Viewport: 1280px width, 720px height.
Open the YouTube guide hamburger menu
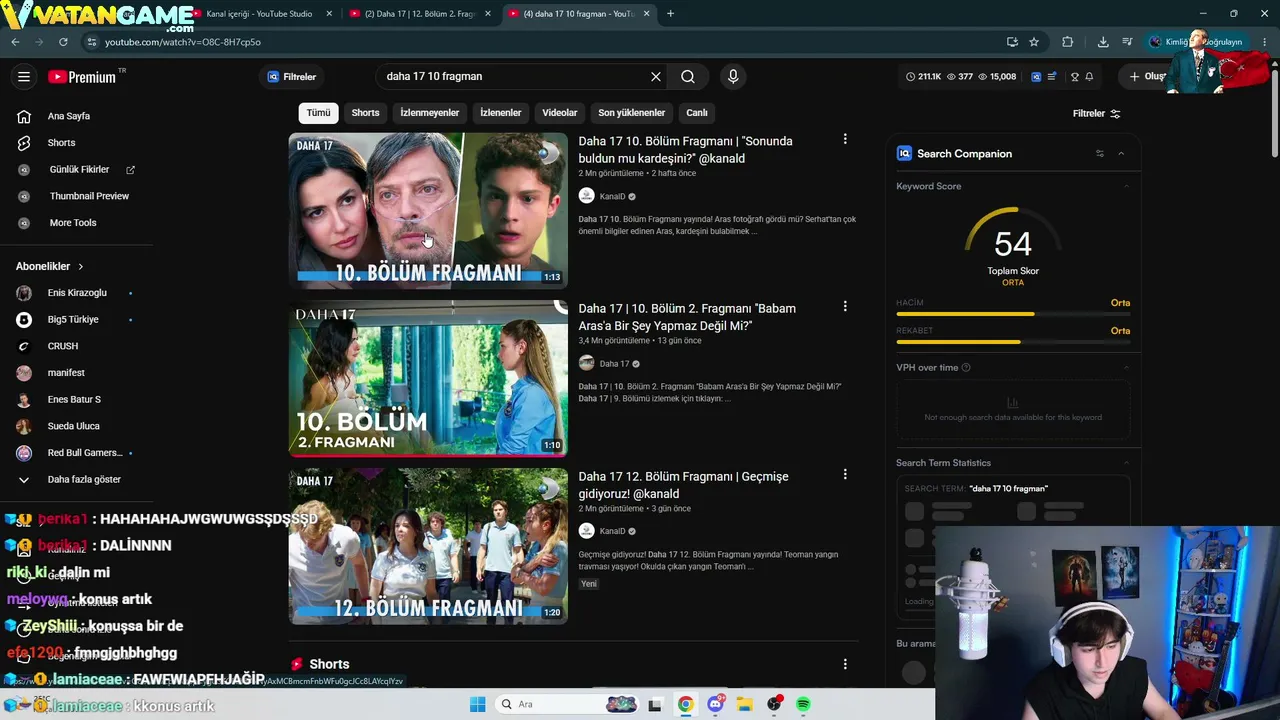[x=24, y=77]
